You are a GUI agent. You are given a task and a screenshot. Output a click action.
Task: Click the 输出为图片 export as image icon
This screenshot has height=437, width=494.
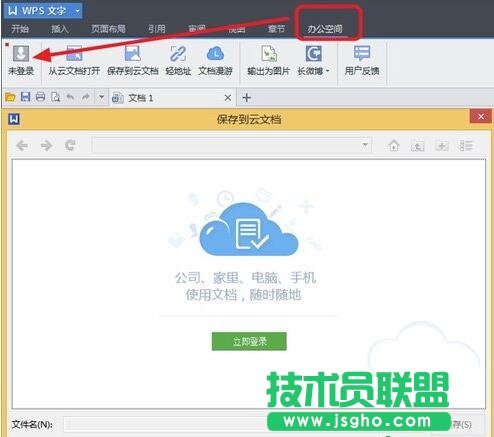tap(269, 53)
